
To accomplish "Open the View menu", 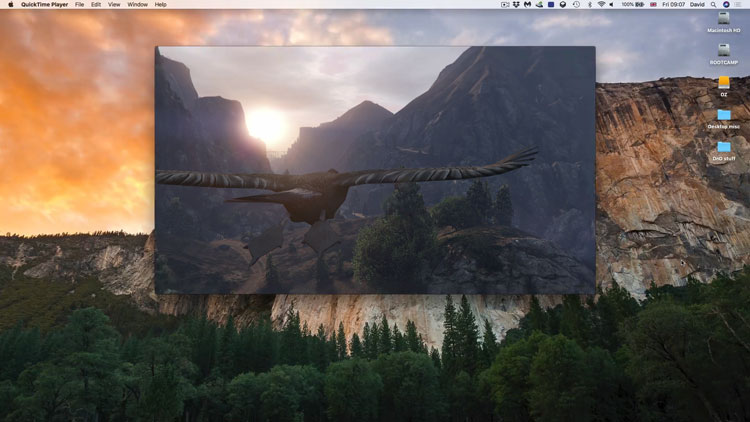I will coord(114,4).
